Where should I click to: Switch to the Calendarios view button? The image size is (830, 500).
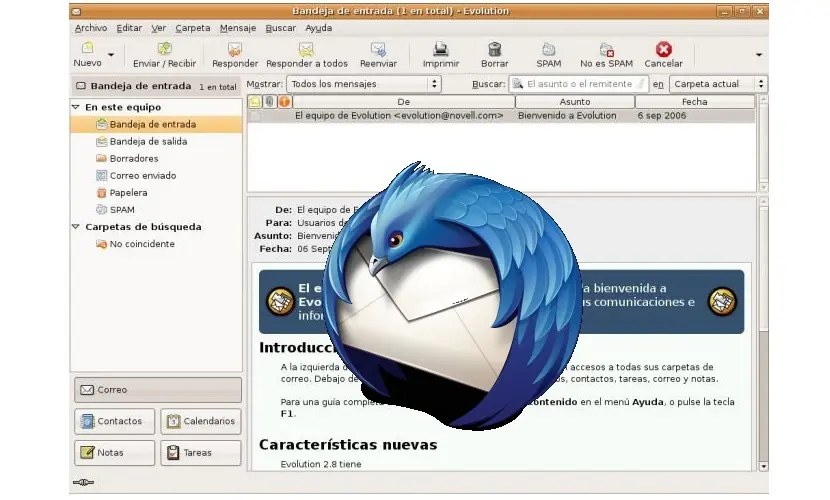coord(201,421)
